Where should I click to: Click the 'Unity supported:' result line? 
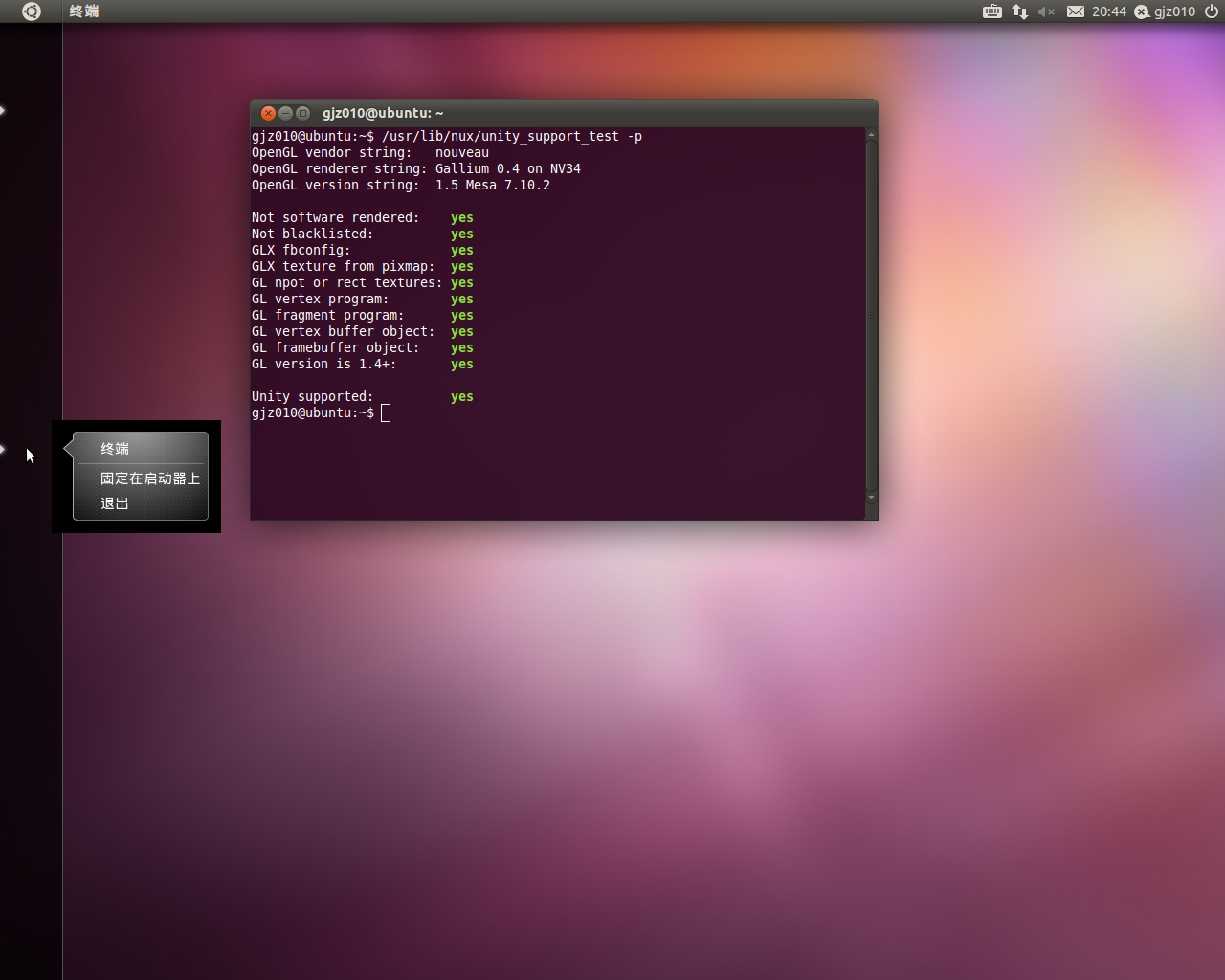(x=363, y=397)
